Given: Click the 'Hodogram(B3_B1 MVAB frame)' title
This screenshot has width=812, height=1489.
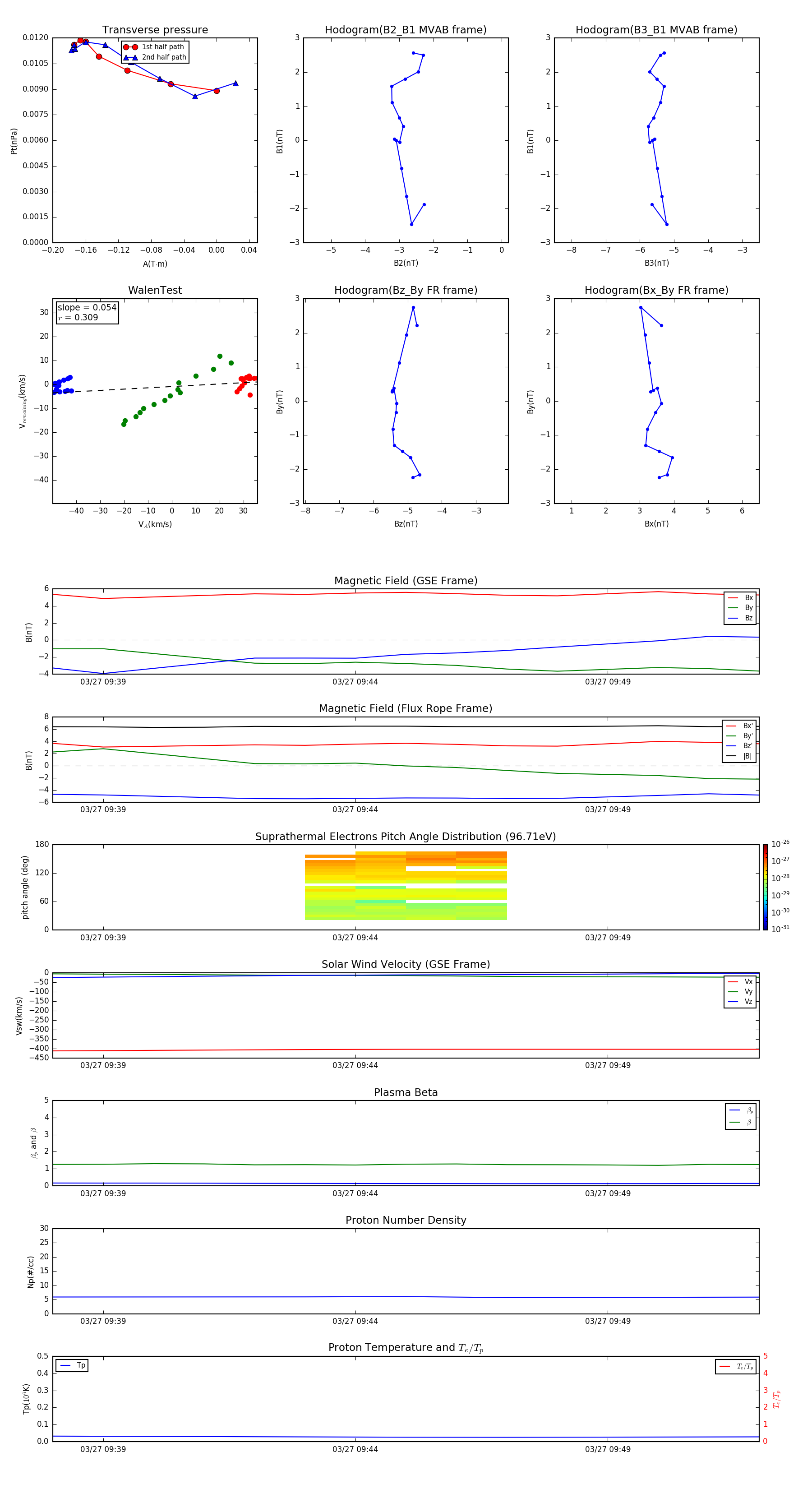Looking at the screenshot, I should [x=656, y=30].
